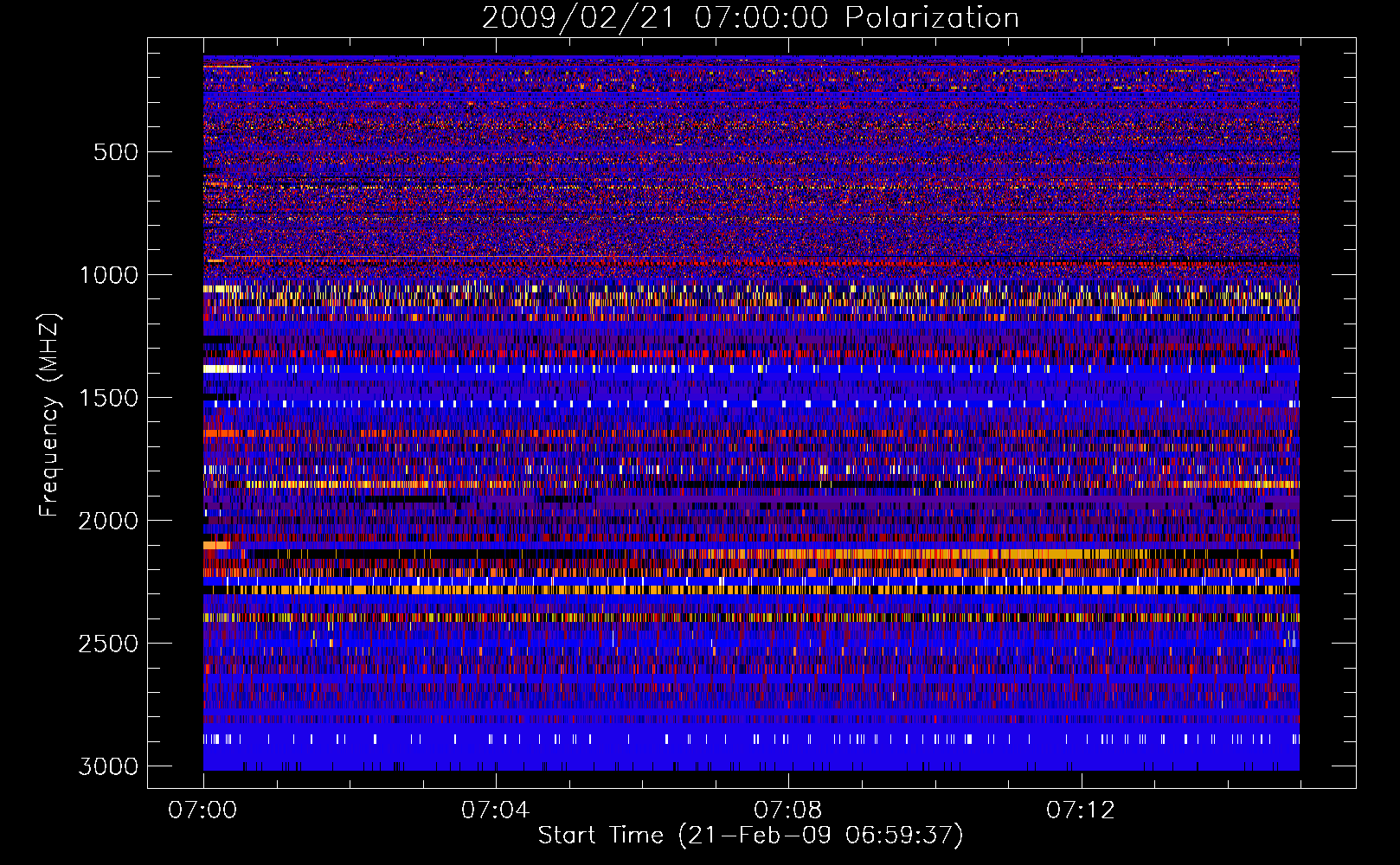Image resolution: width=1400 pixels, height=865 pixels.
Task: Click the 07:12 time tick label
Action: coord(1081,811)
